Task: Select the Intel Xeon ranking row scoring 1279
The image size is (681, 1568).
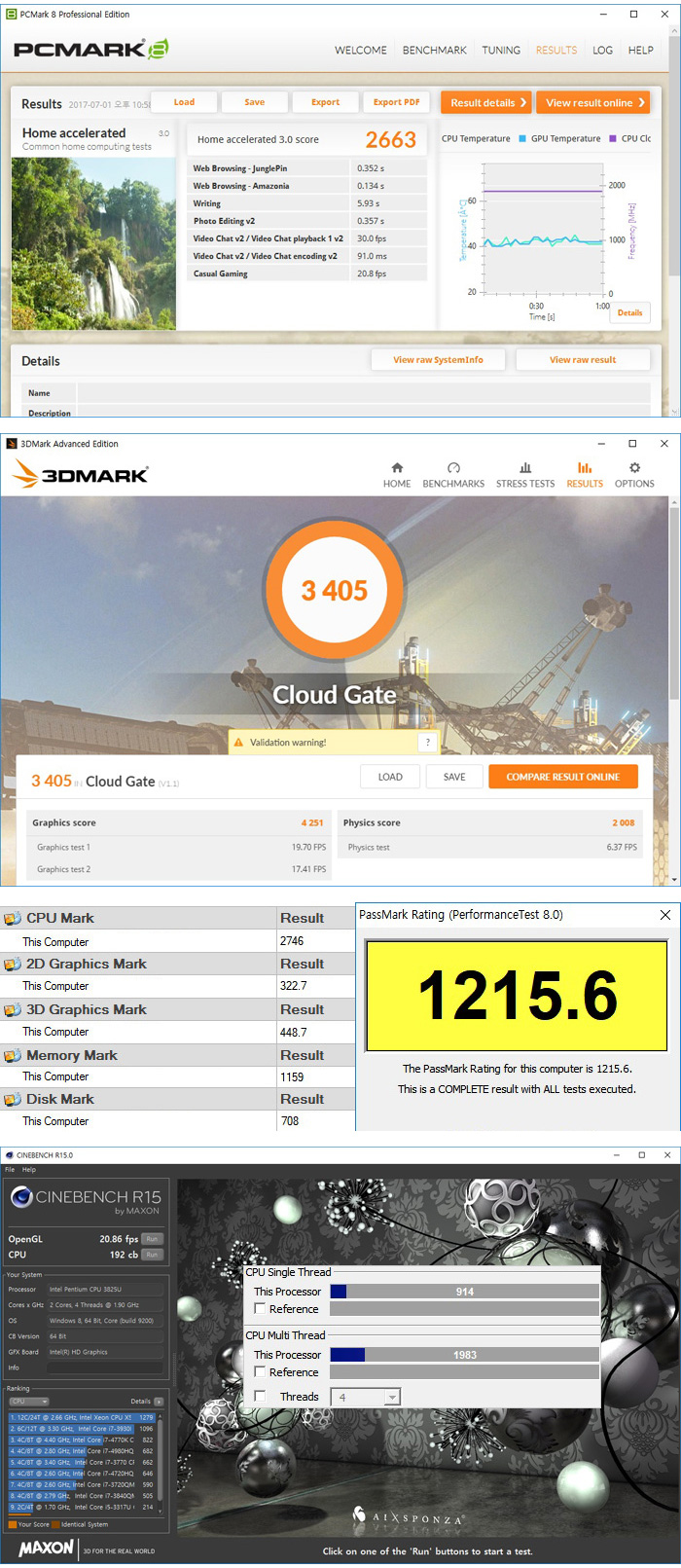Action: click(82, 1417)
